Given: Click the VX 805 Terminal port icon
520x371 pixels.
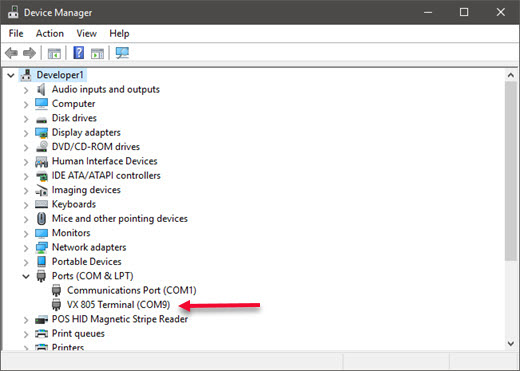Looking at the screenshot, I should pos(56,305).
